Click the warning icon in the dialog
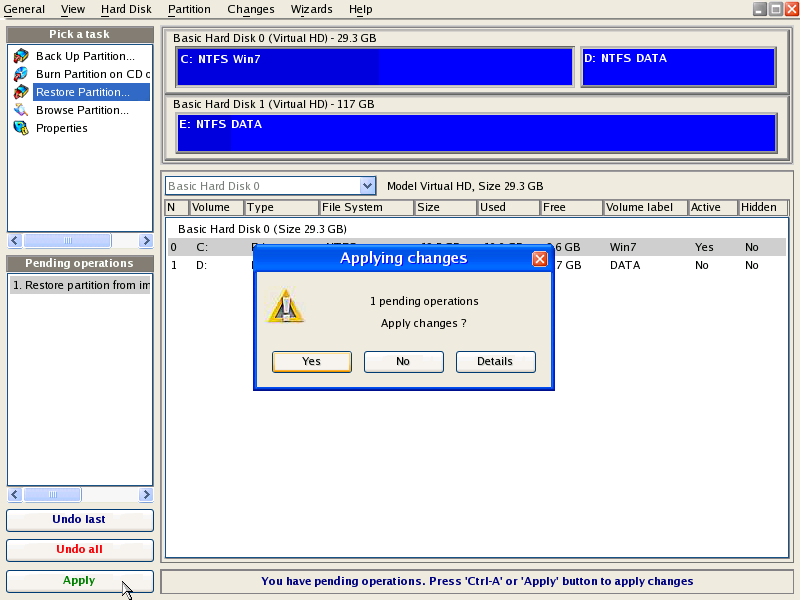Image resolution: width=800 pixels, height=600 pixels. [285, 307]
